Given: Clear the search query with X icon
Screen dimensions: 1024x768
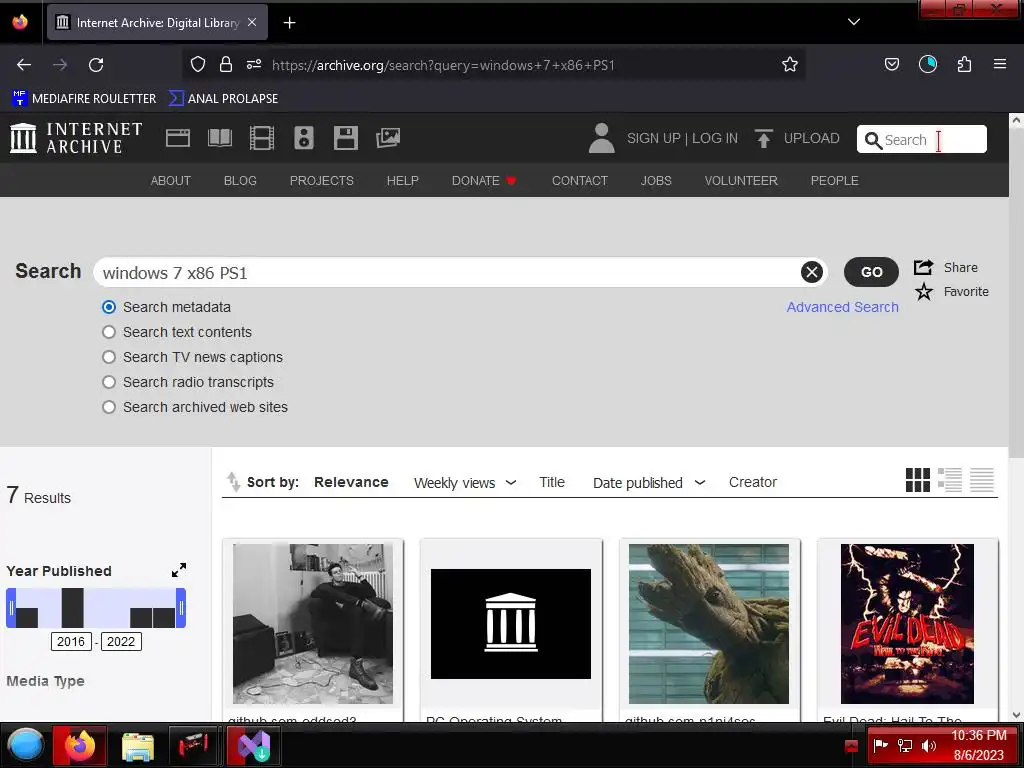Looking at the screenshot, I should [812, 272].
